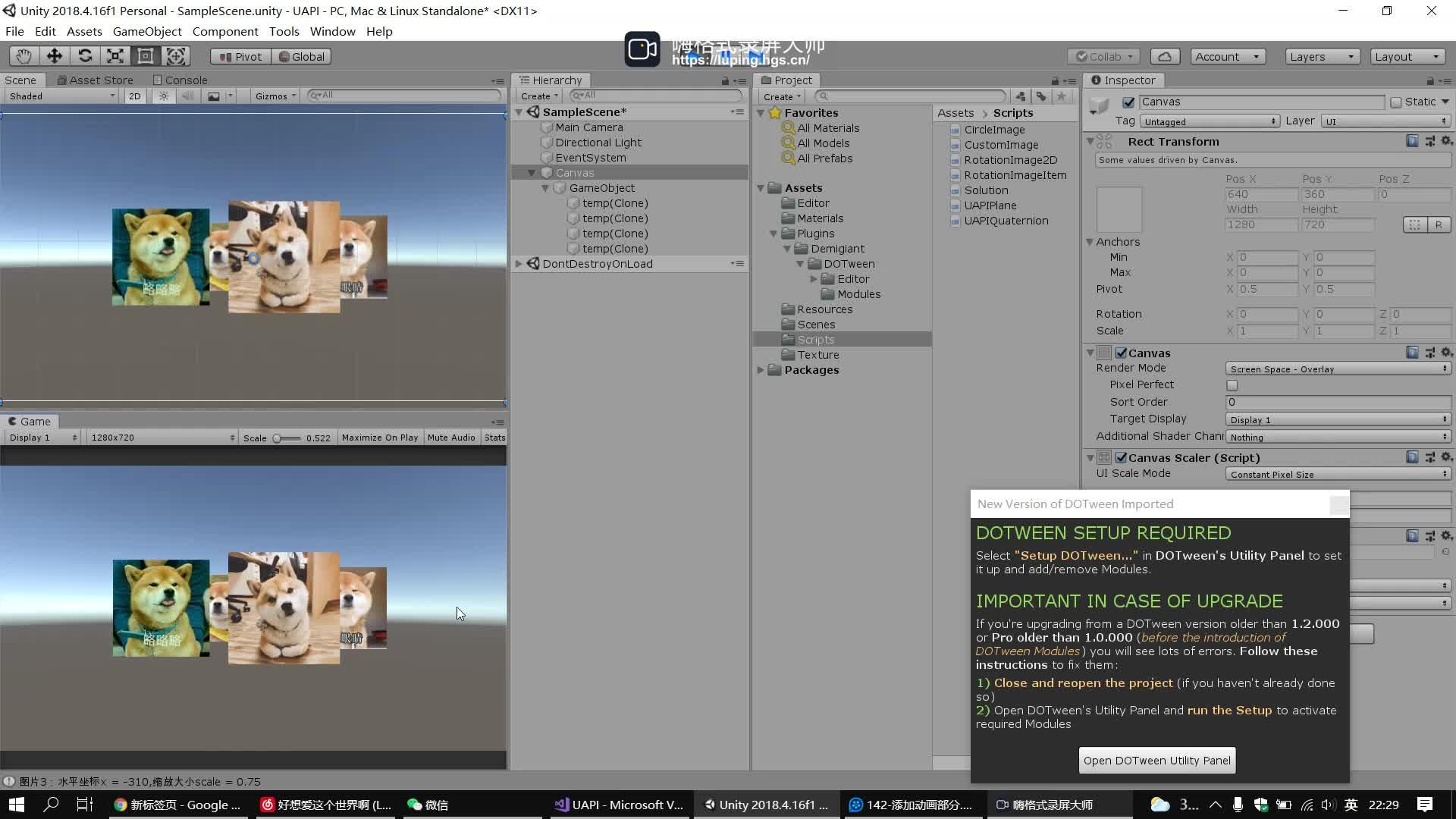Toggle the Static checkbox for Canvas
This screenshot has height=819, width=1456.
1398,101
